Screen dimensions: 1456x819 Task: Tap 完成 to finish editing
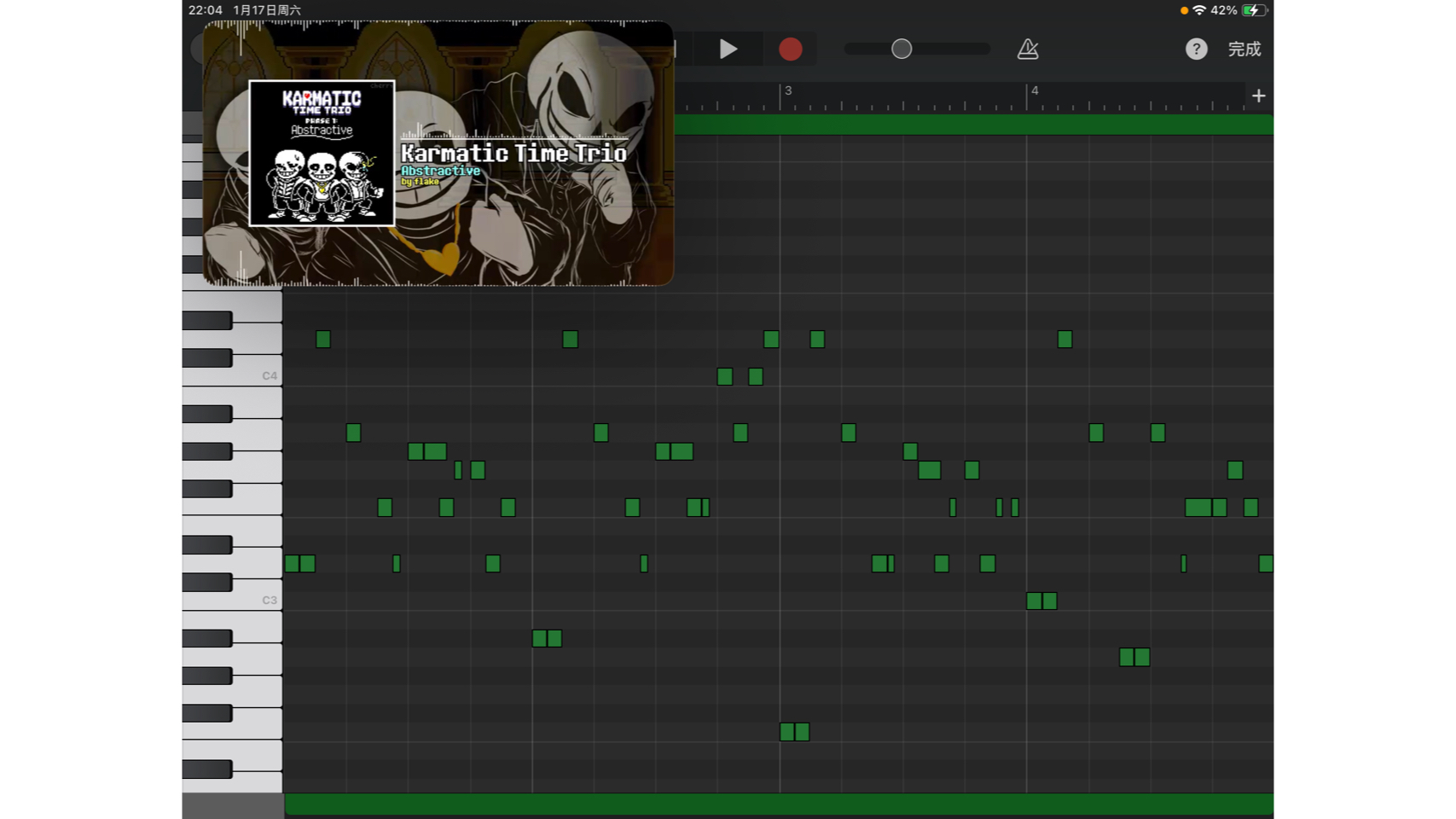(x=1244, y=49)
